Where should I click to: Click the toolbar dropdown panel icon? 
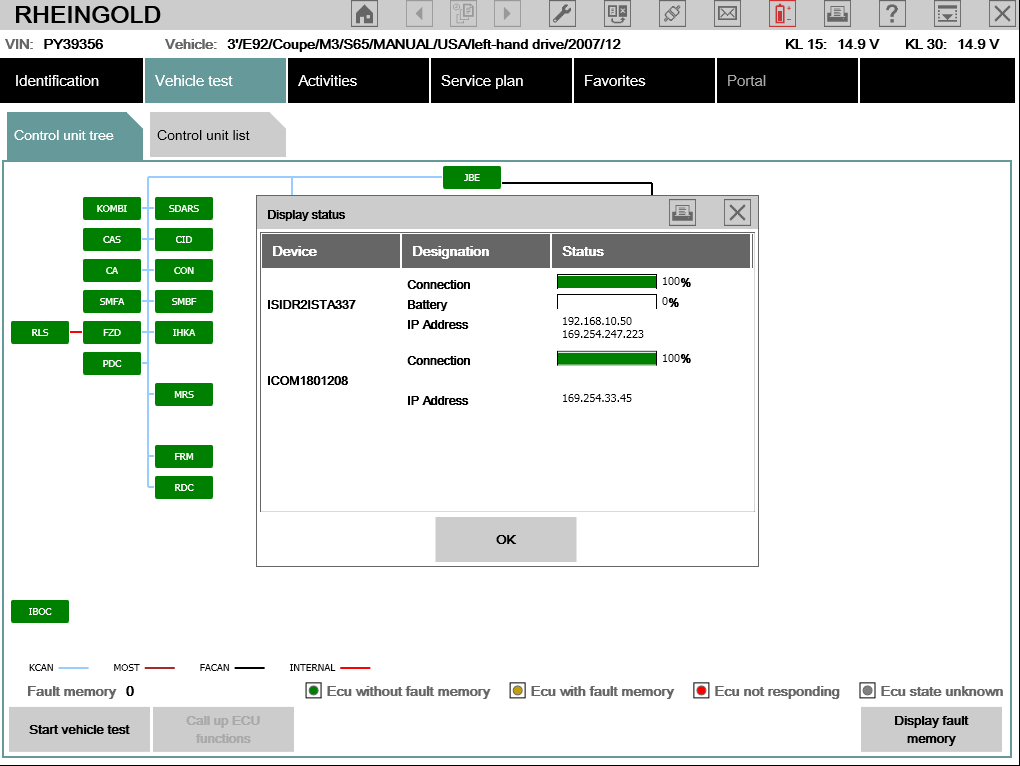[946, 14]
